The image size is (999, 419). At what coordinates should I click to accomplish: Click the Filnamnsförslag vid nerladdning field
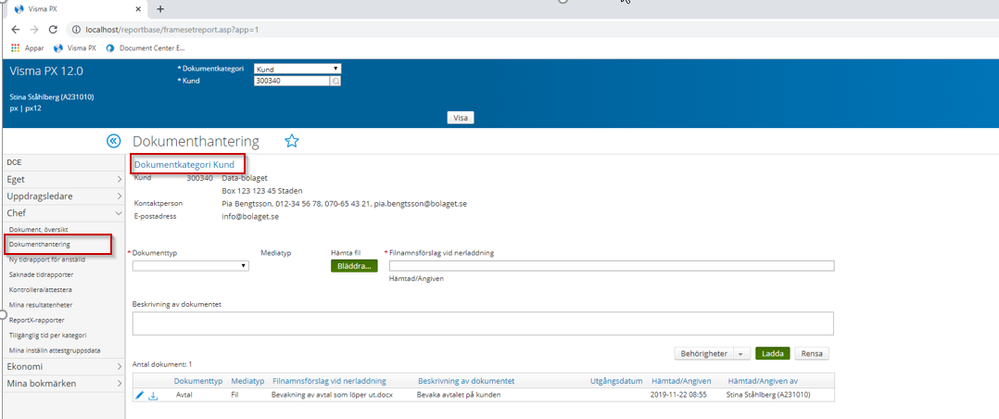coord(612,266)
